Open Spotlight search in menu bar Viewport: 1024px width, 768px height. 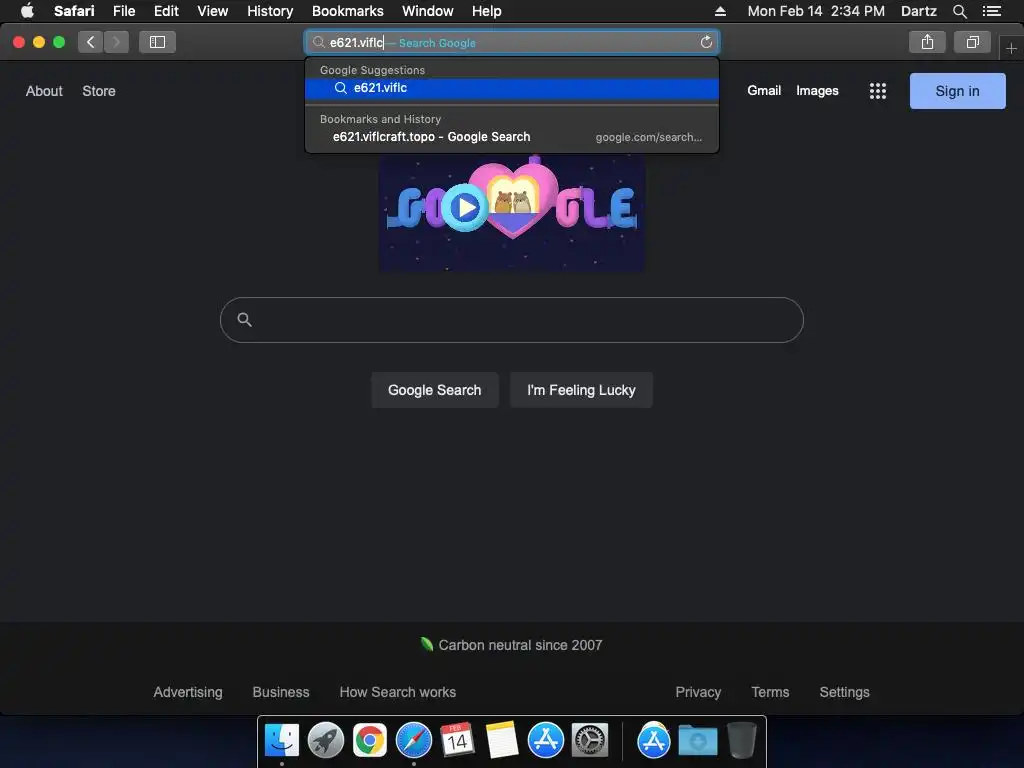point(959,11)
